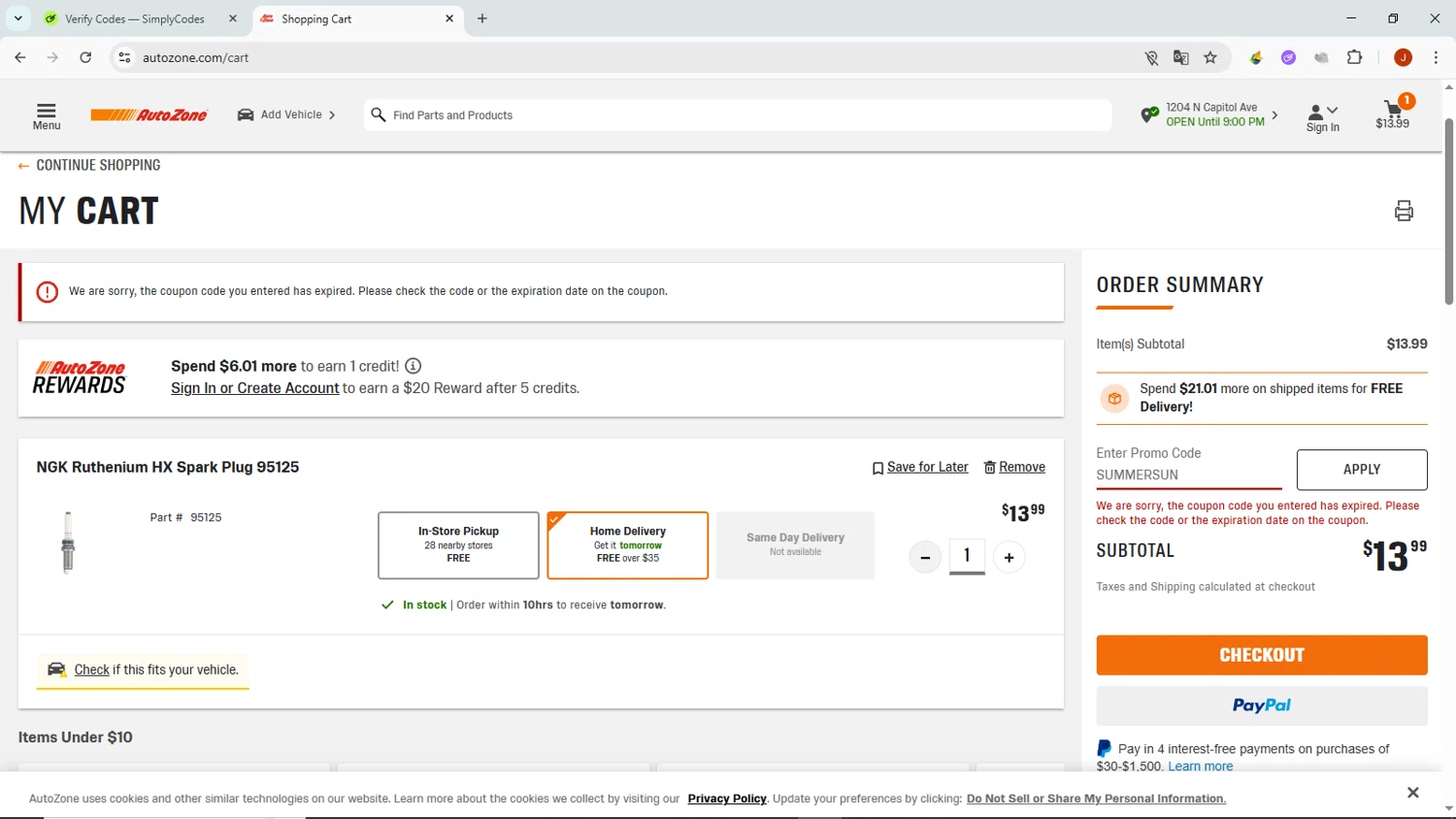Open Chrome three-dot menu

[1436, 57]
